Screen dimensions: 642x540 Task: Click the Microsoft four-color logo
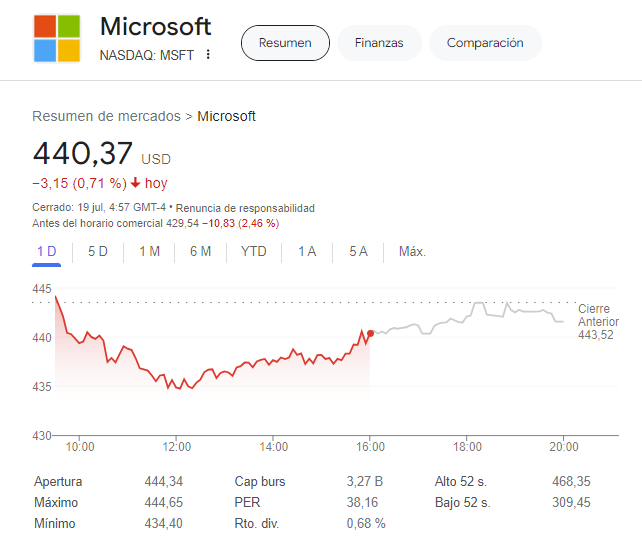57,38
